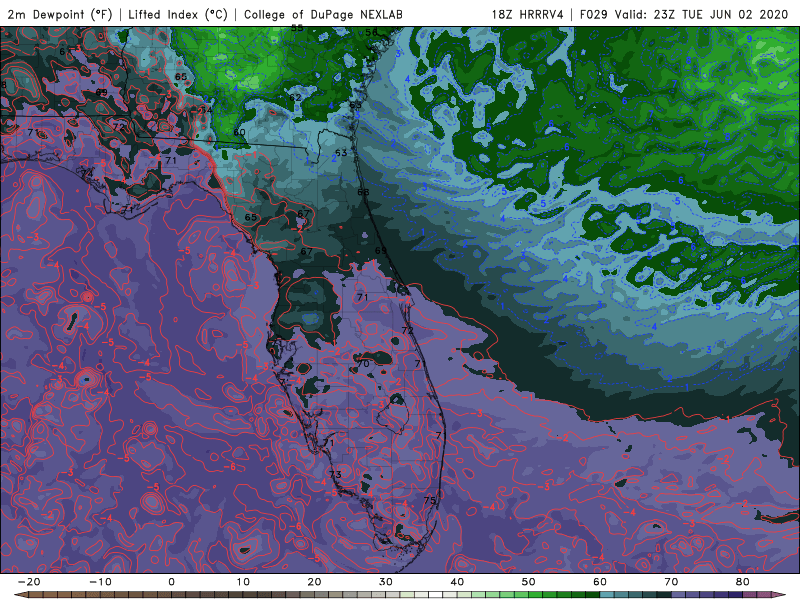800x600 pixels.
Task: Click the blue 9 lifted index contour label
Action: [749, 39]
